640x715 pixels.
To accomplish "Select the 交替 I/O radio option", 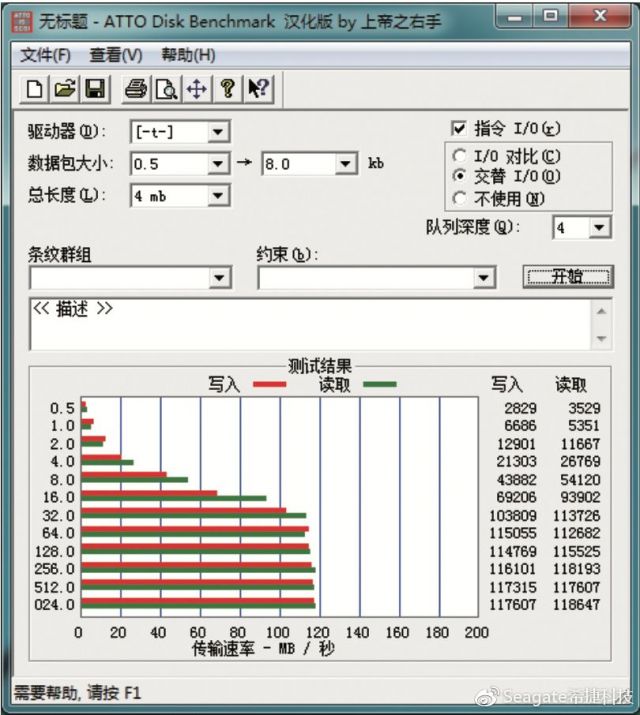I will point(459,176).
